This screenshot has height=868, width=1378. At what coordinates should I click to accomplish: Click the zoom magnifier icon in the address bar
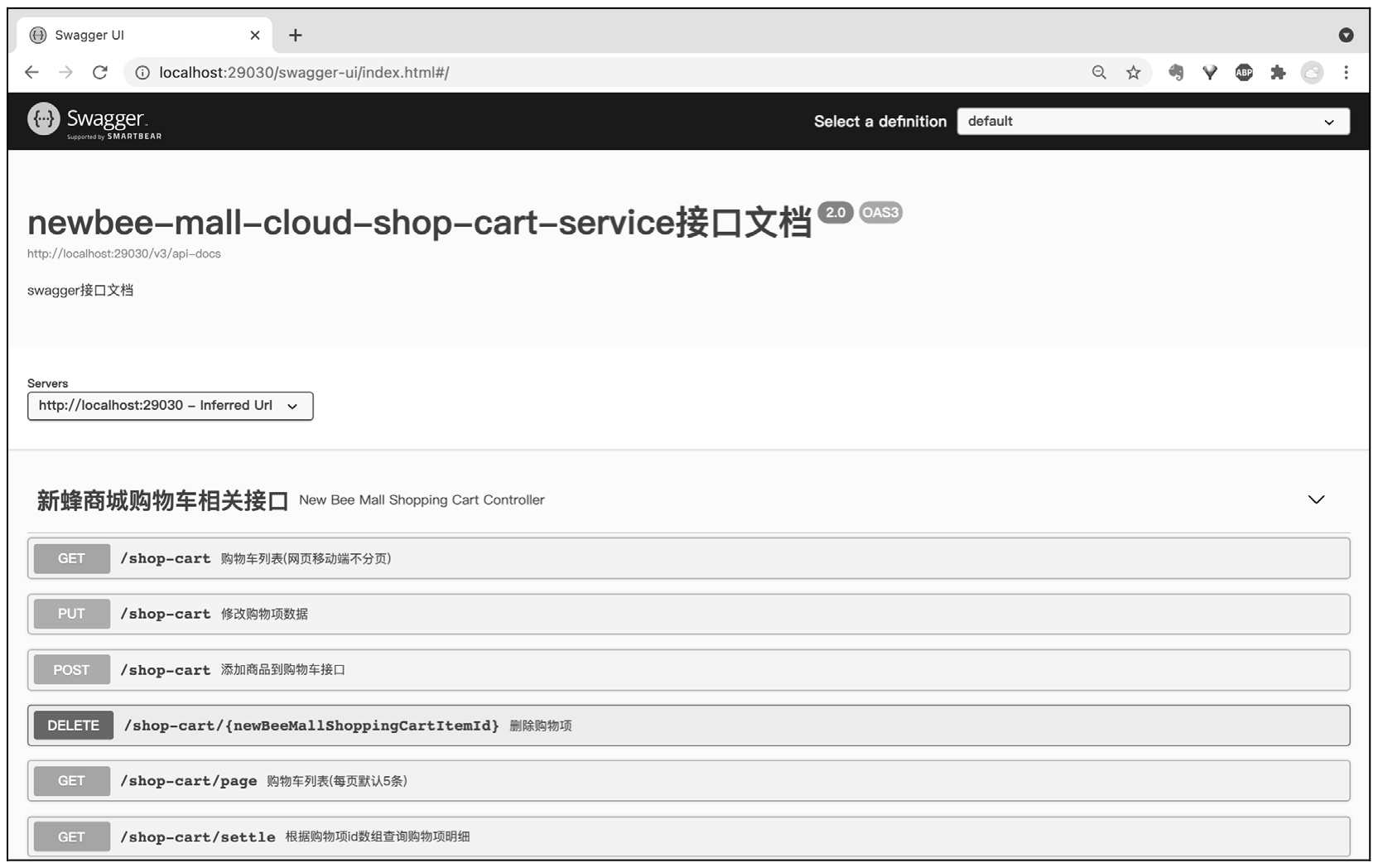tap(1099, 72)
